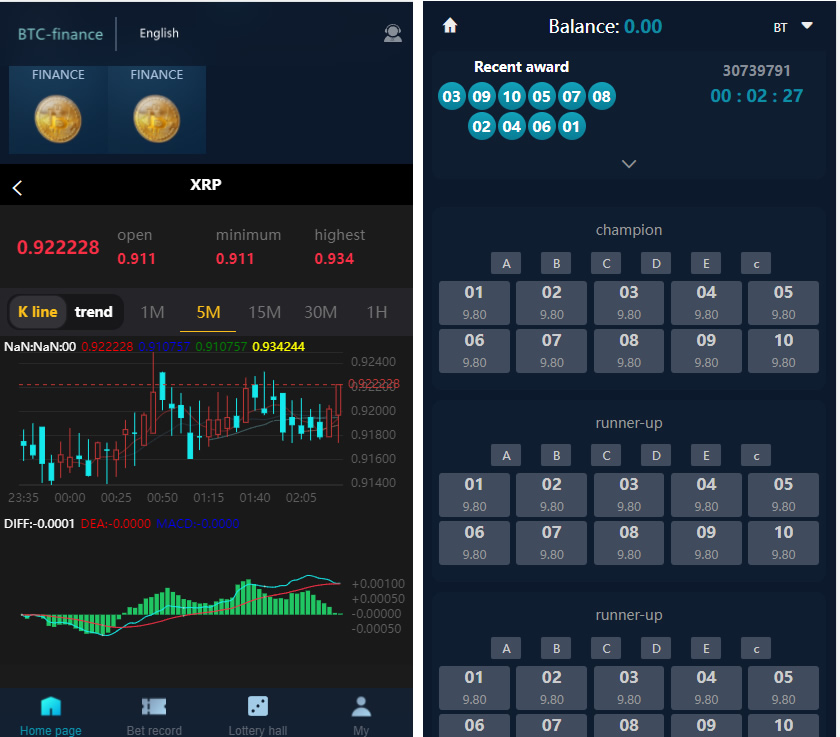
Task: Click the E button under first runner-up
Action: [x=706, y=455]
